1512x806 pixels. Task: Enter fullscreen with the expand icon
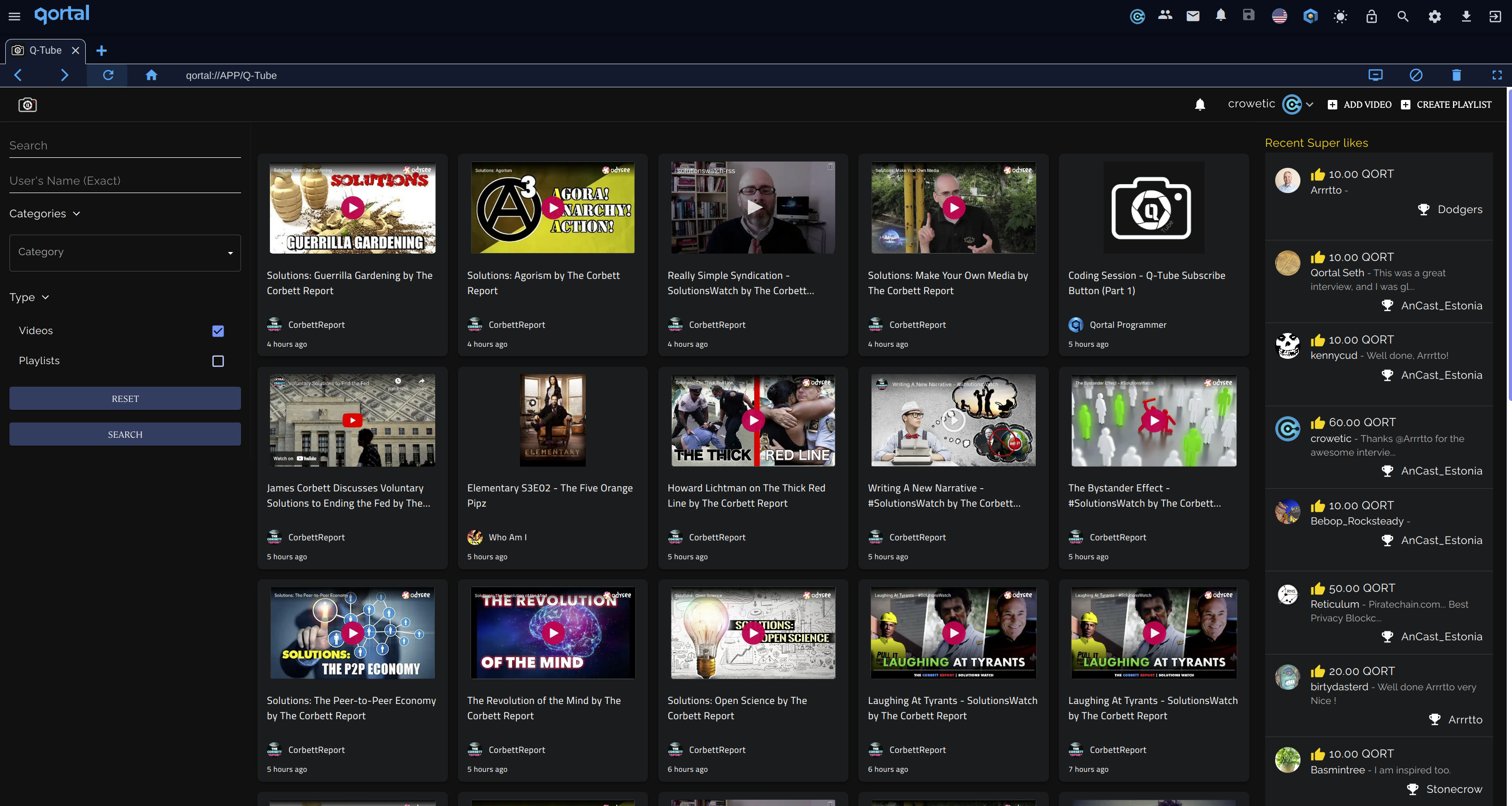pyautogui.click(x=1497, y=75)
